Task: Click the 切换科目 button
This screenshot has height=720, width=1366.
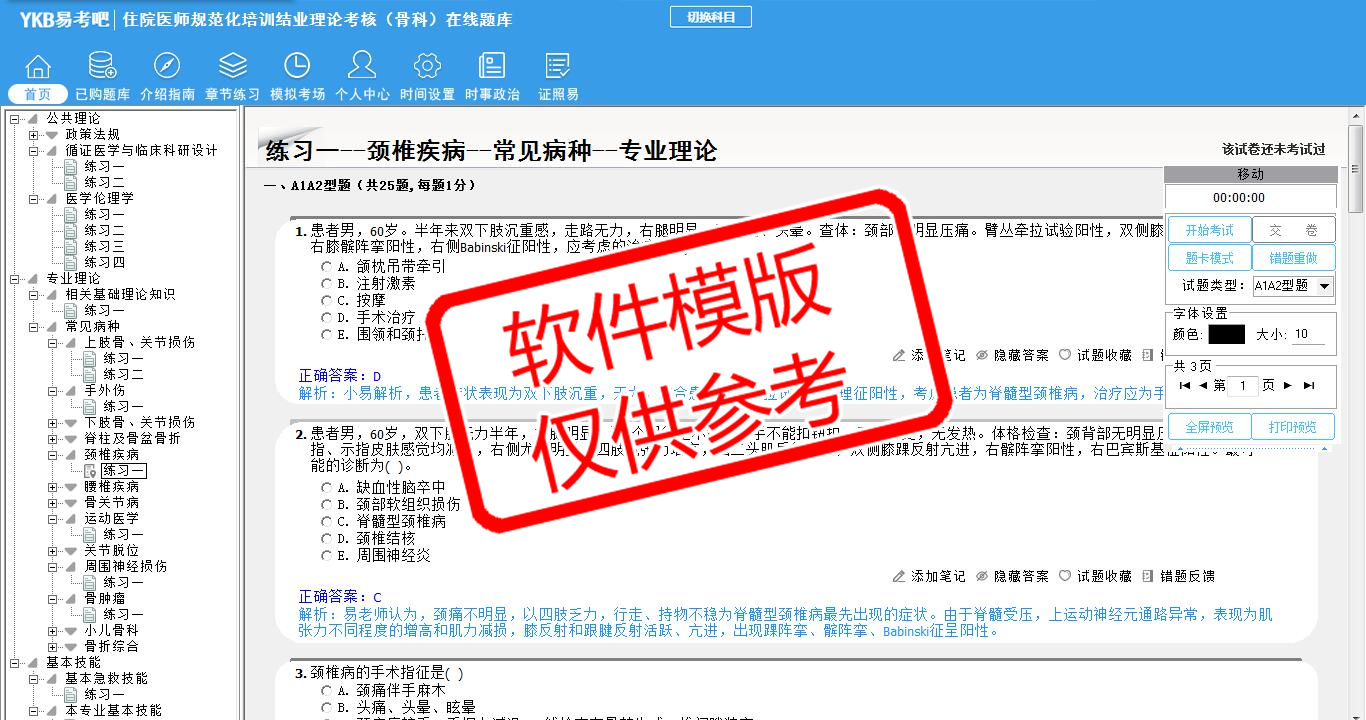Action: pos(710,17)
